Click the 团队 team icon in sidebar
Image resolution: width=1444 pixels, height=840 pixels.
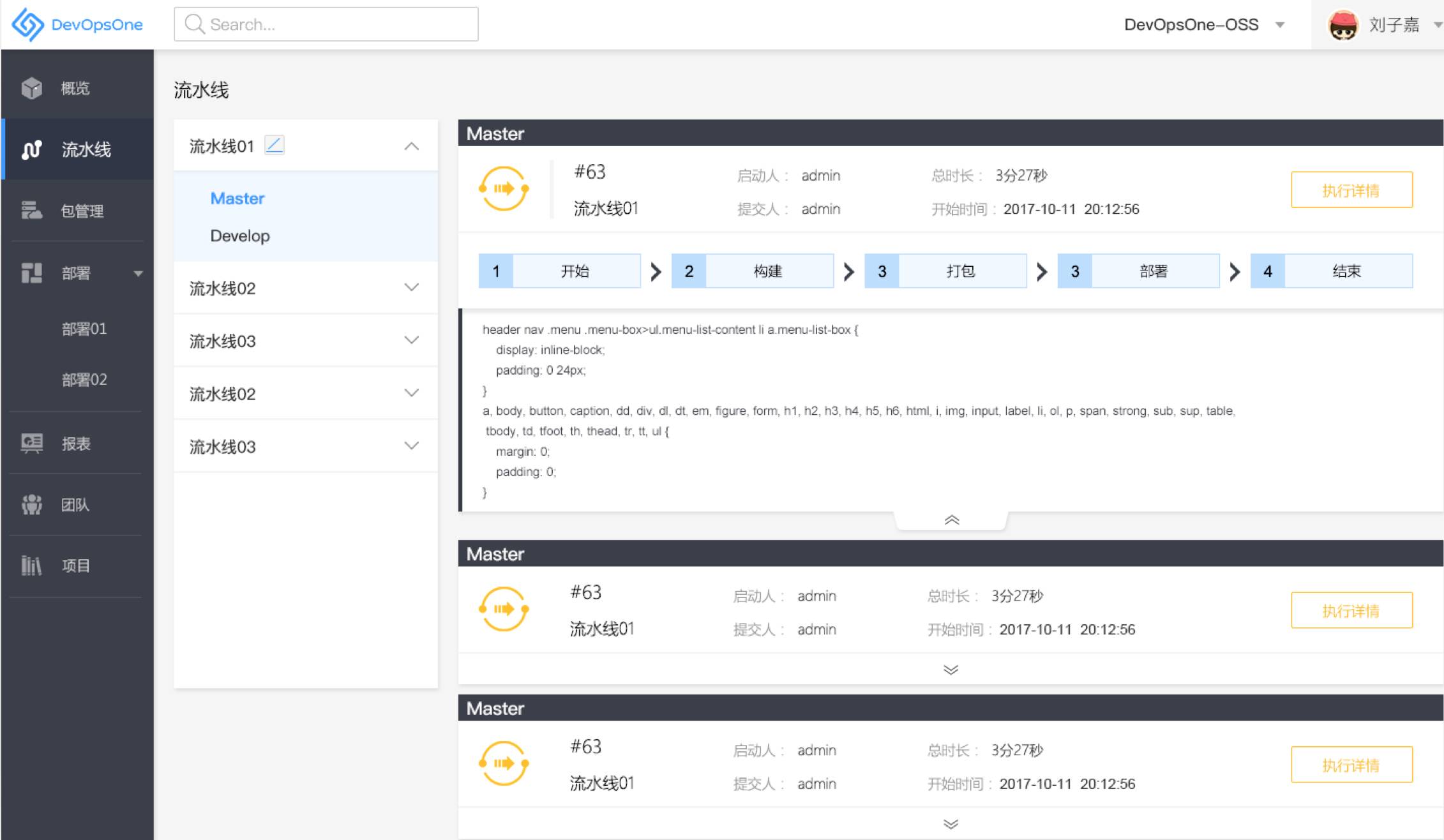31,504
